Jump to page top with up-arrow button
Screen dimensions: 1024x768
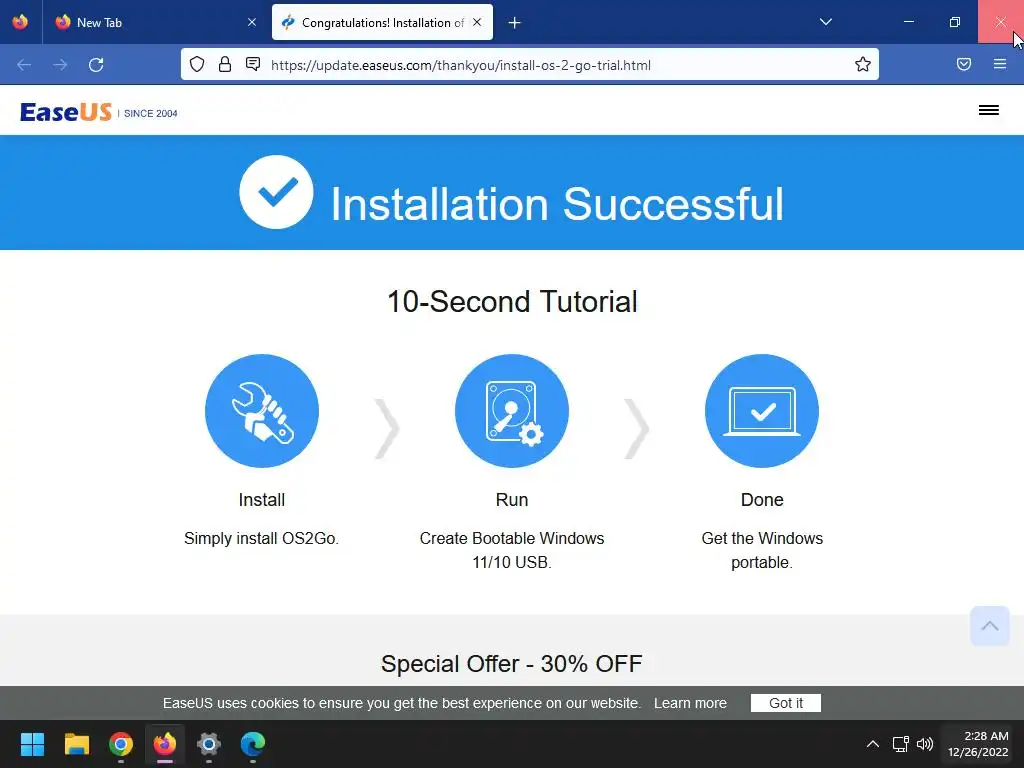tap(990, 626)
